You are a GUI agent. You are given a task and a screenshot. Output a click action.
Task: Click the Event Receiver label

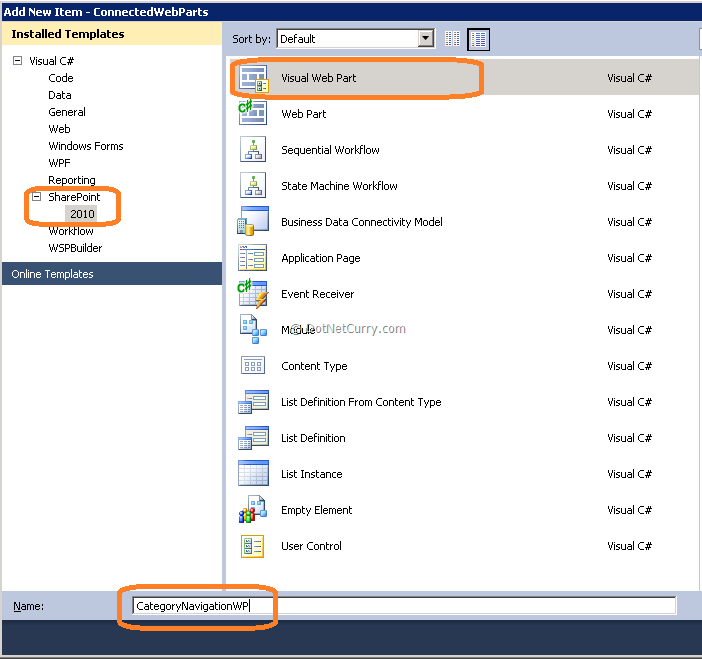pyautogui.click(x=317, y=294)
